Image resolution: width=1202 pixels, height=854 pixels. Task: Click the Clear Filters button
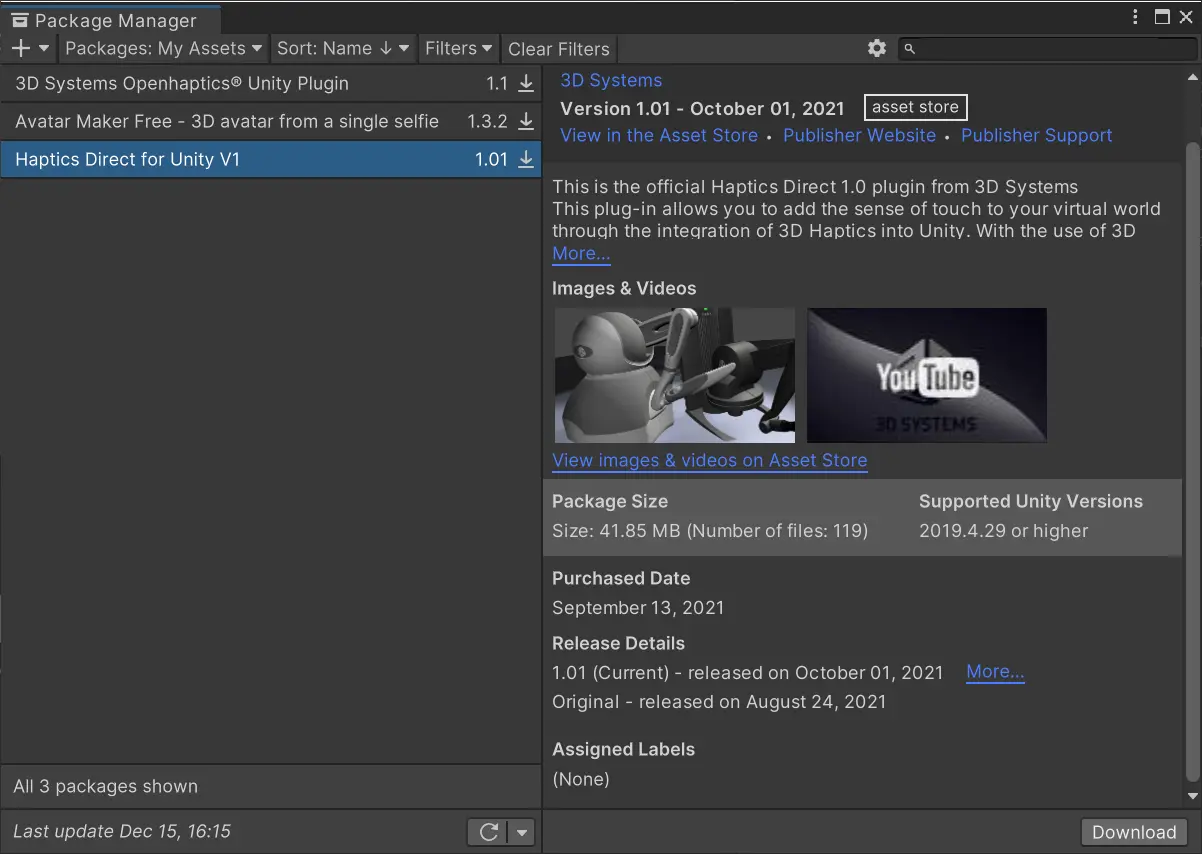tap(559, 48)
